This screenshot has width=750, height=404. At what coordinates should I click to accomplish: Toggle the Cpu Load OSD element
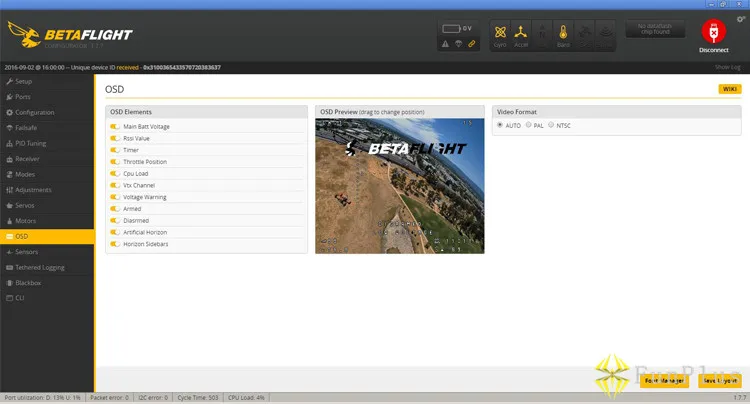coord(115,174)
